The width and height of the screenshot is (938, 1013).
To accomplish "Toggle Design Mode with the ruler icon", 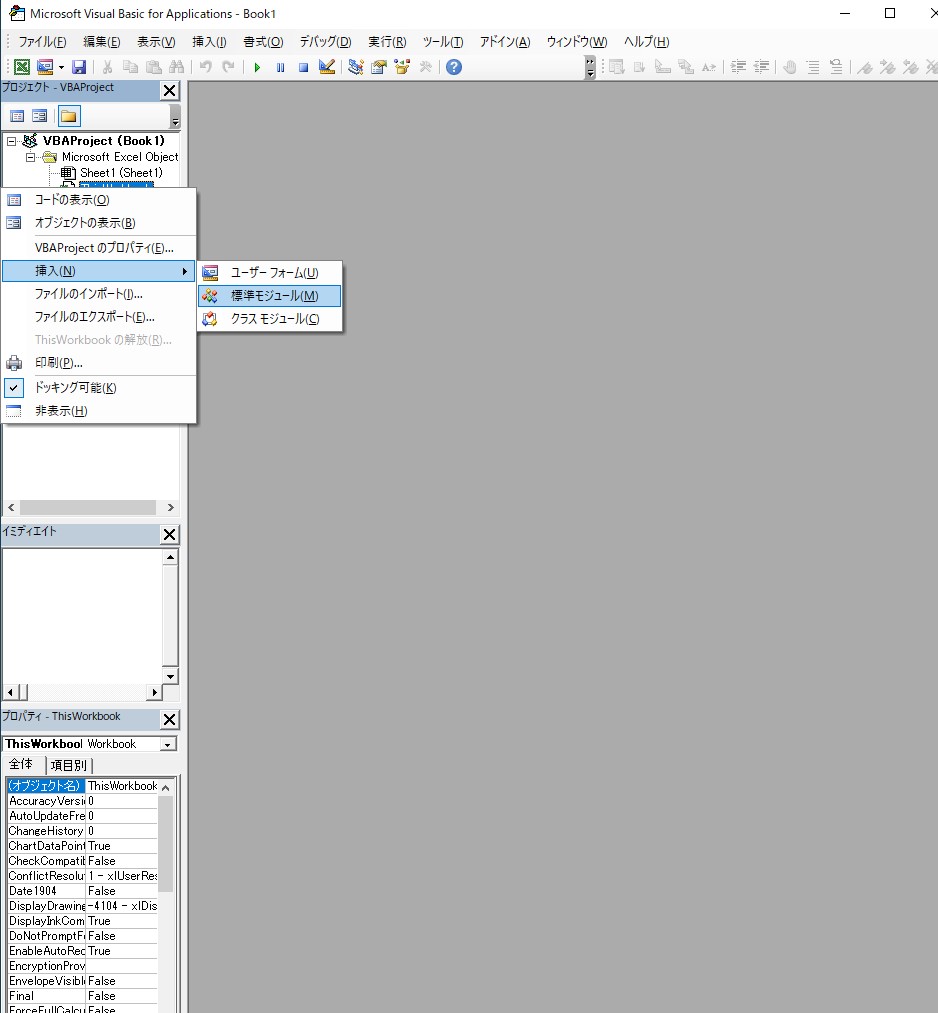I will tap(327, 67).
